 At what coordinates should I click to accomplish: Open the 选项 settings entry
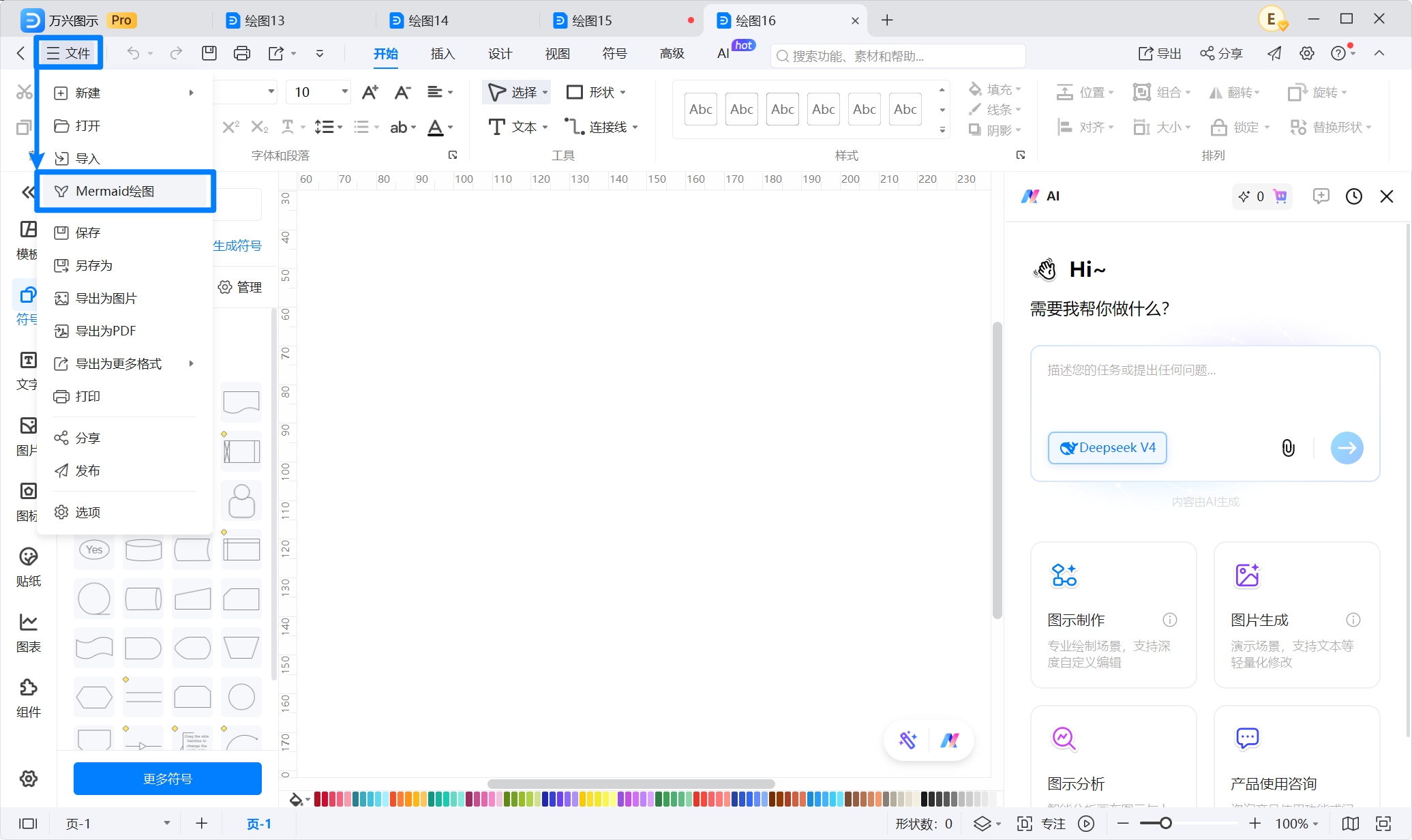125,512
